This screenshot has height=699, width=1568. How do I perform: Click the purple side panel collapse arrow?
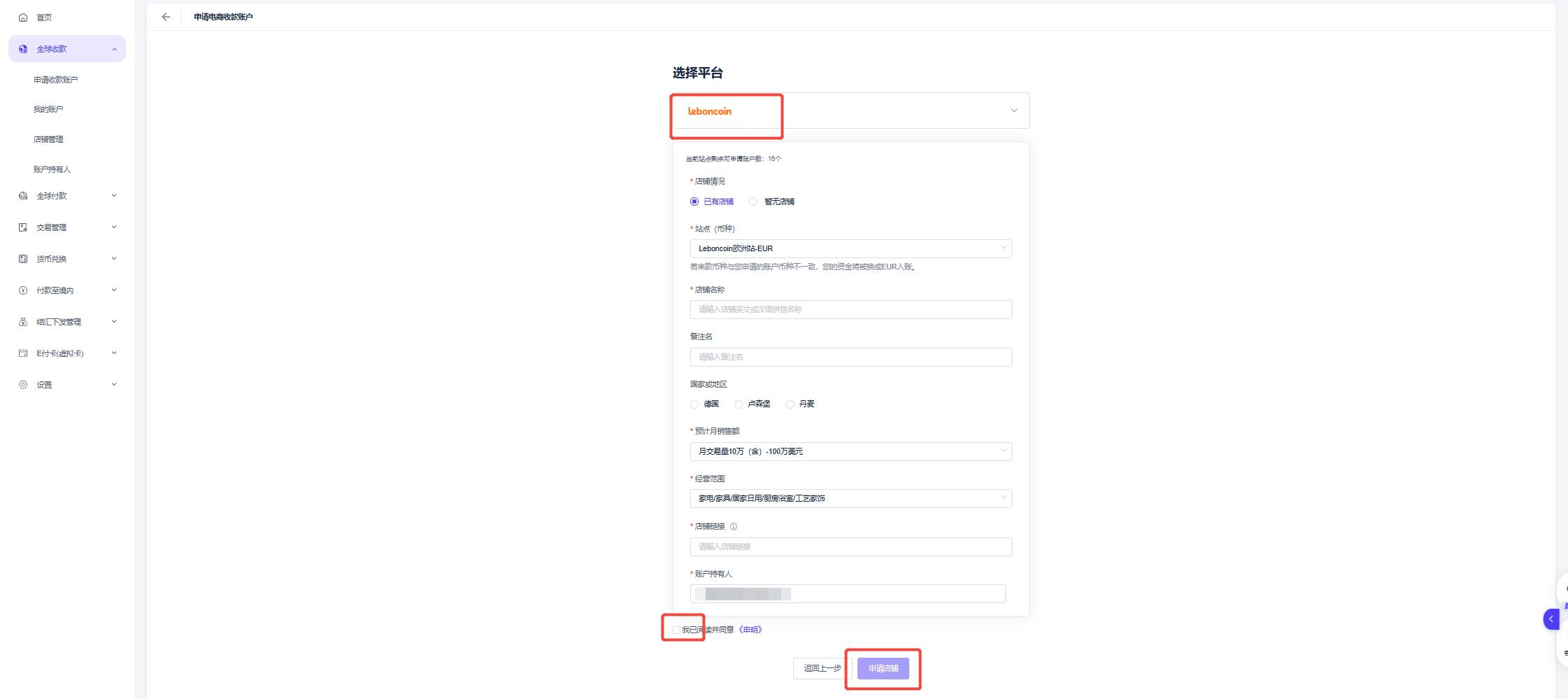1550,619
